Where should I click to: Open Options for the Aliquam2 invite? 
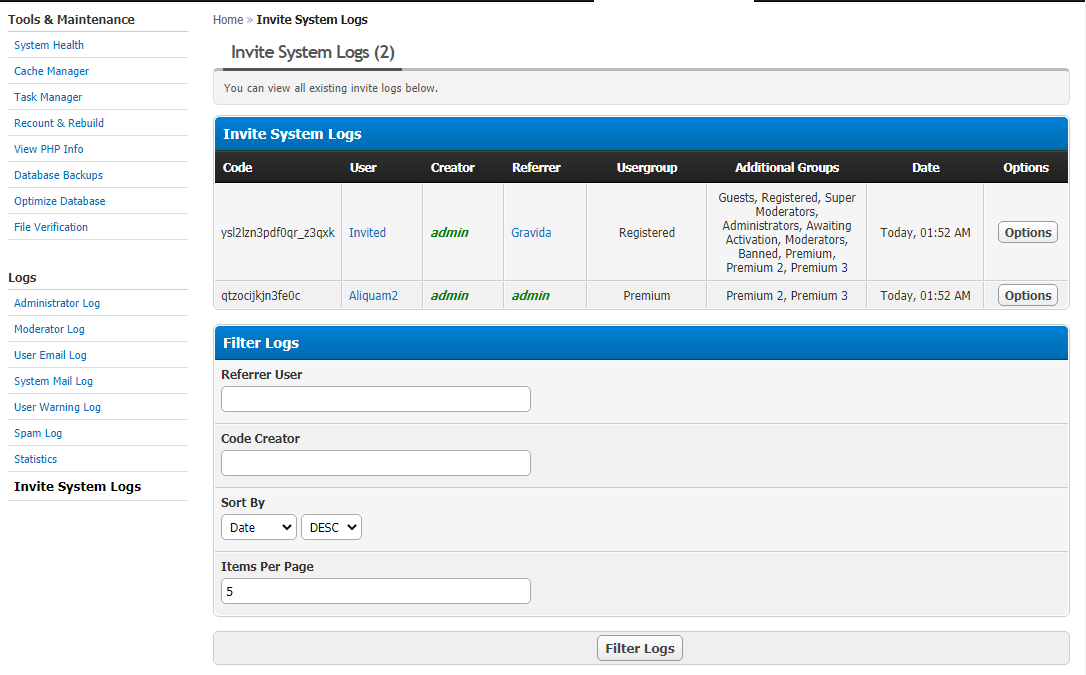click(1027, 295)
